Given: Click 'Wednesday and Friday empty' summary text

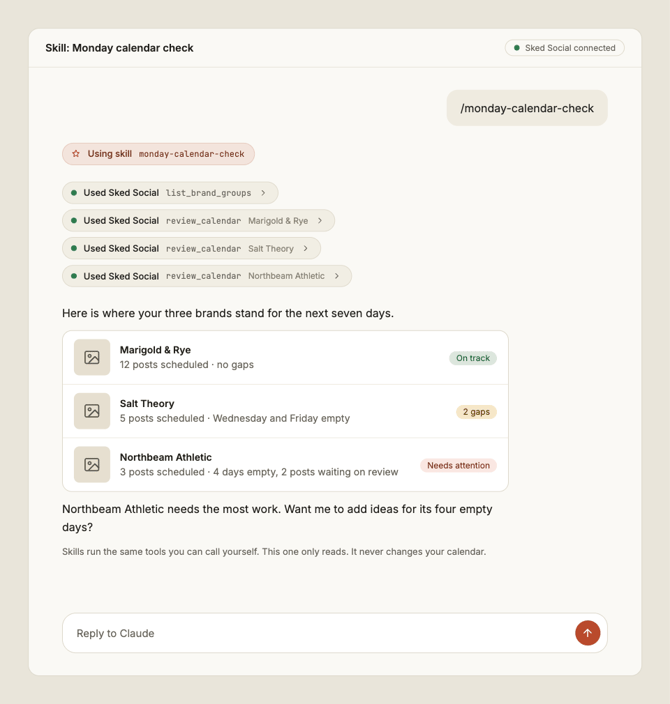Looking at the screenshot, I should (x=281, y=418).
